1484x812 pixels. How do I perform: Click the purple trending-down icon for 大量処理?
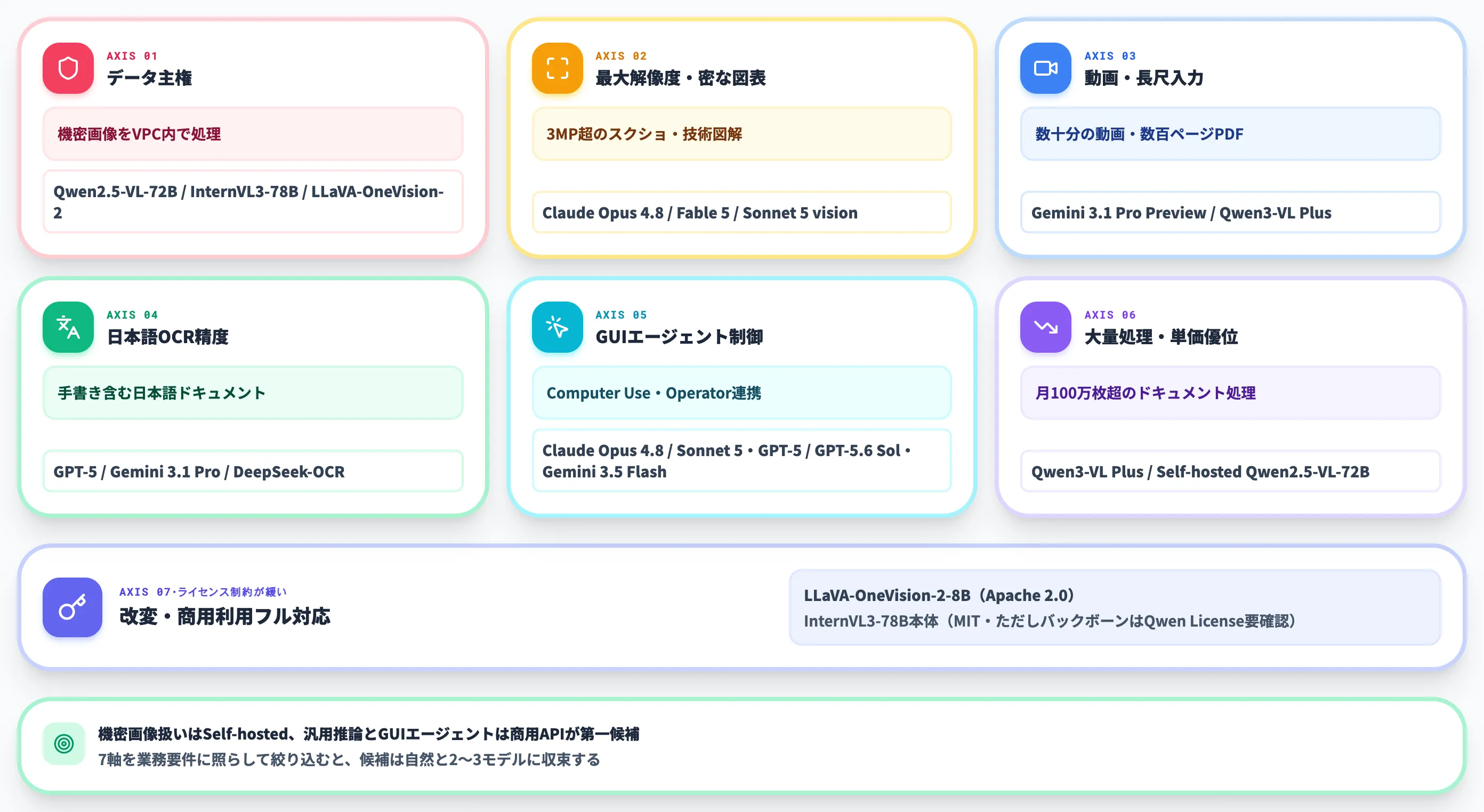coord(1046,327)
